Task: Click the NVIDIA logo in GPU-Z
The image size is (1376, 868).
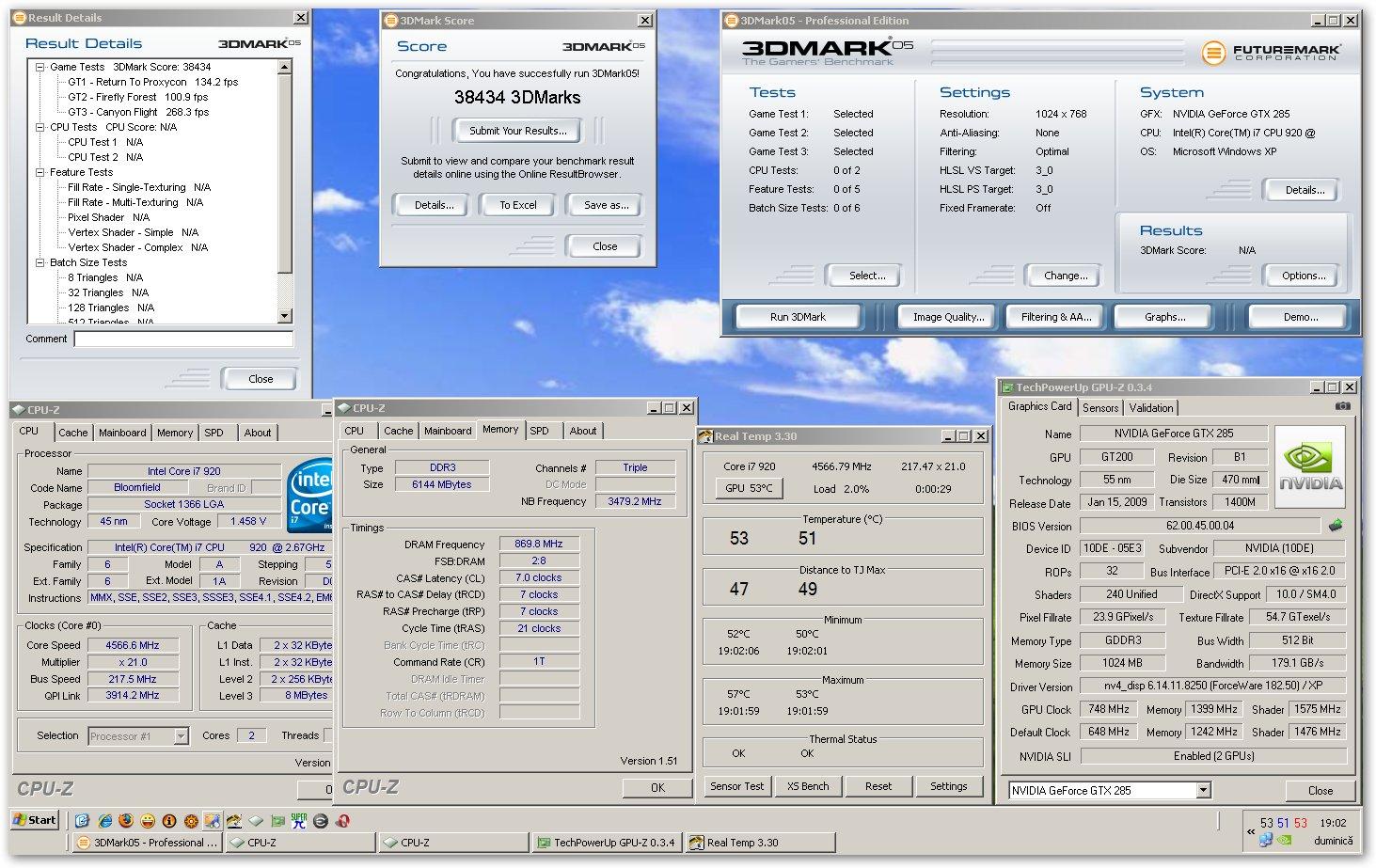Action: [1308, 466]
